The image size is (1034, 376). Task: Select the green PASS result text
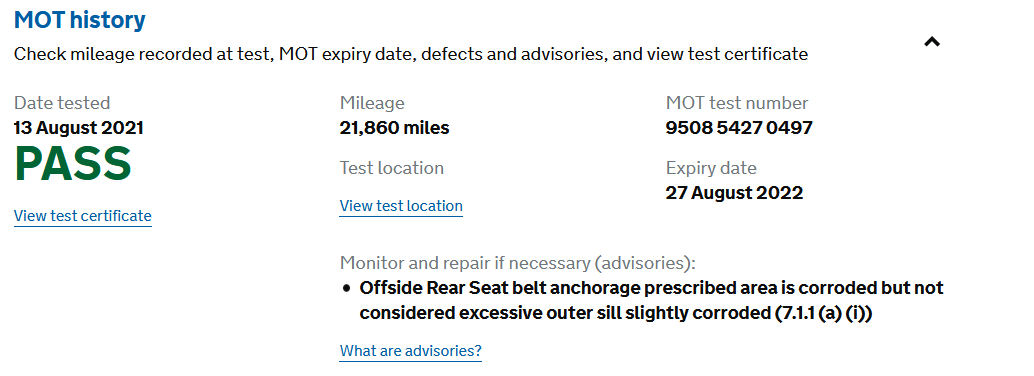[73, 165]
